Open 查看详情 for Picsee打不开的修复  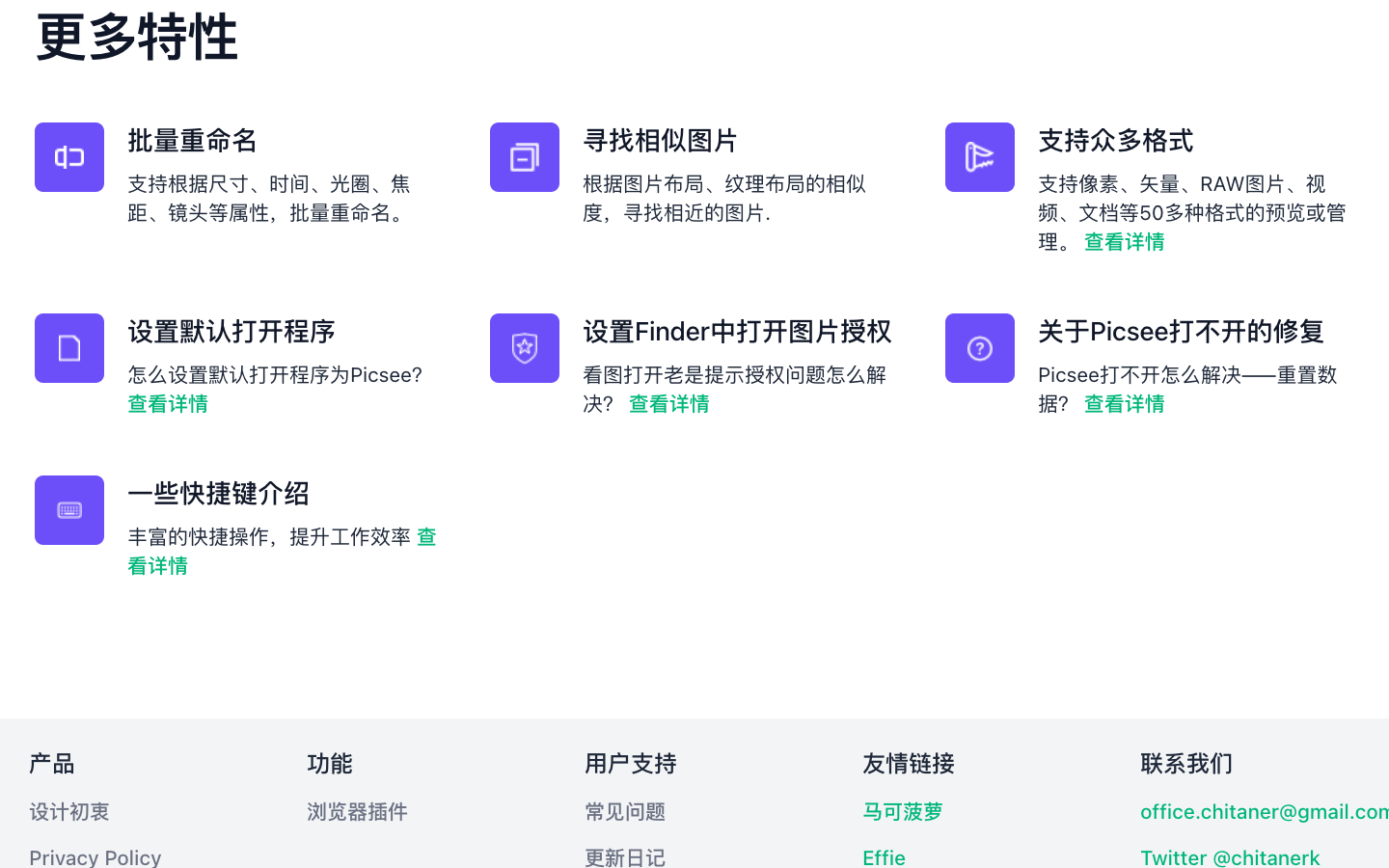(x=1124, y=403)
